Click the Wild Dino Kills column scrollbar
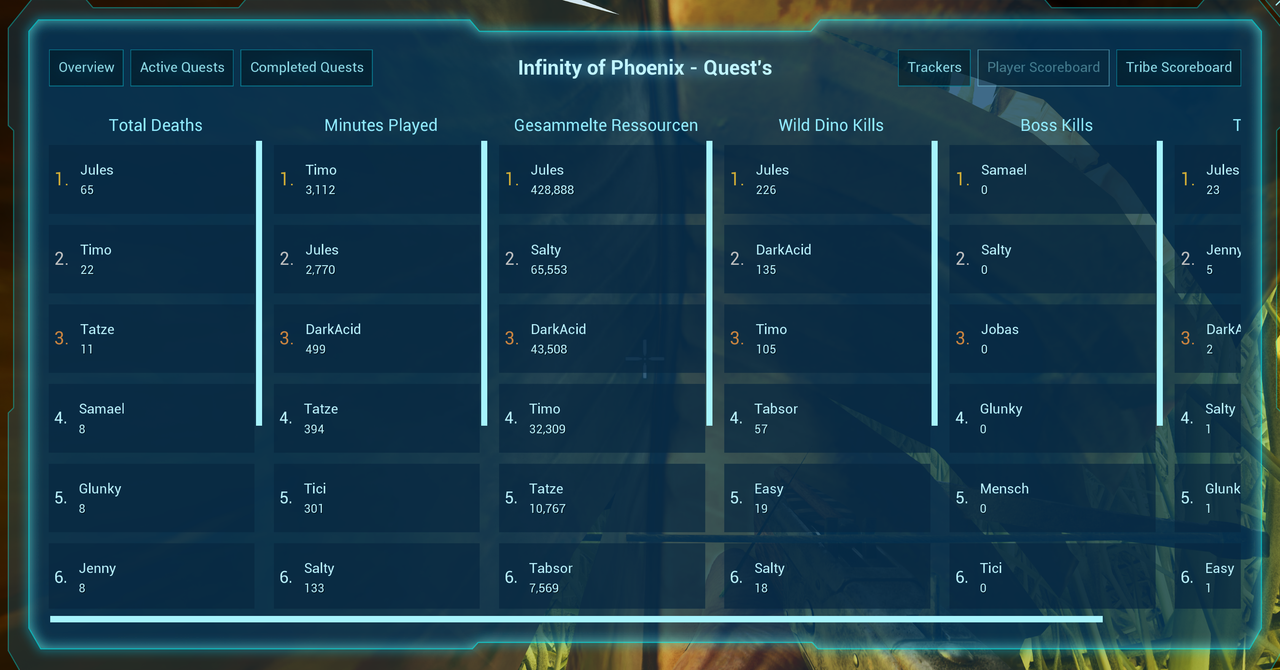Image resolution: width=1280 pixels, height=670 pixels. 935,283
